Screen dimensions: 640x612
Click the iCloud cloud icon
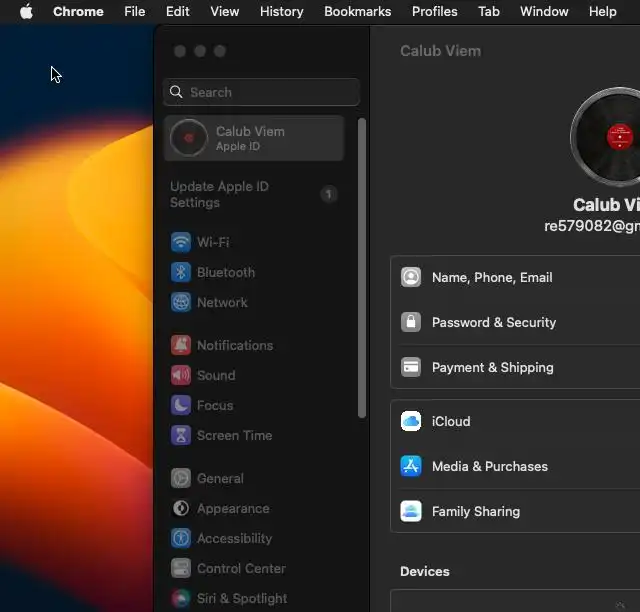coord(411,421)
